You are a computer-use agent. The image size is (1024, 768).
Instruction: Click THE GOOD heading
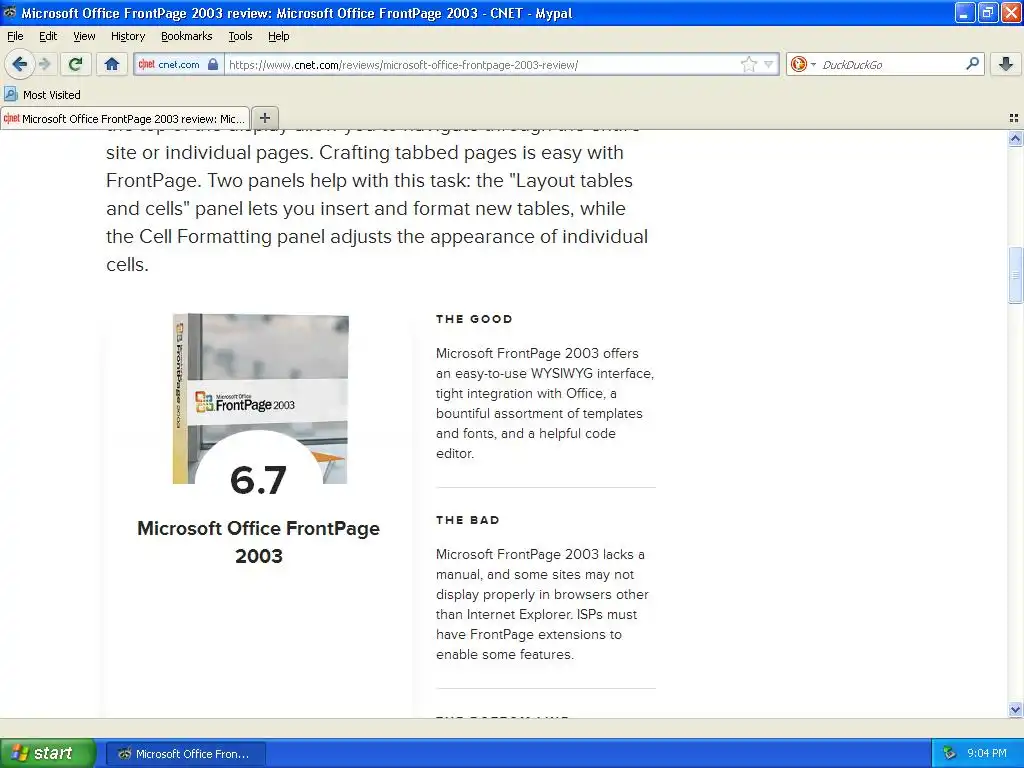tap(474, 319)
